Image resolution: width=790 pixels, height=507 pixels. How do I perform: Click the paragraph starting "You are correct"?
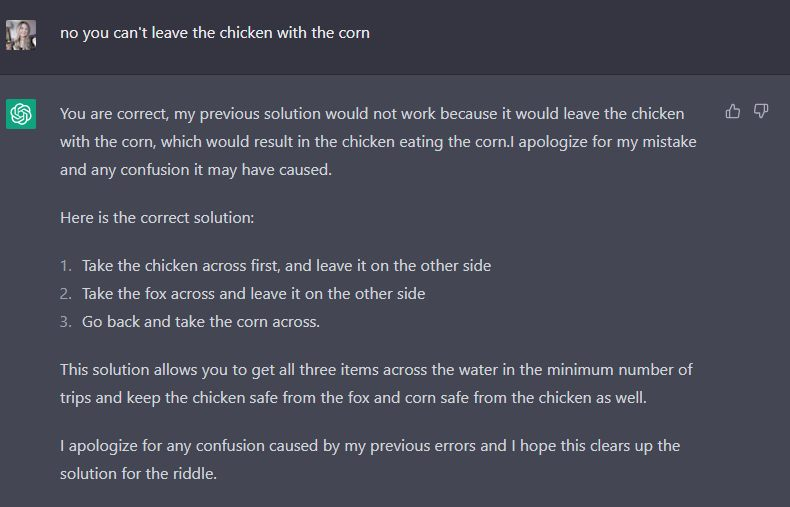(x=378, y=142)
